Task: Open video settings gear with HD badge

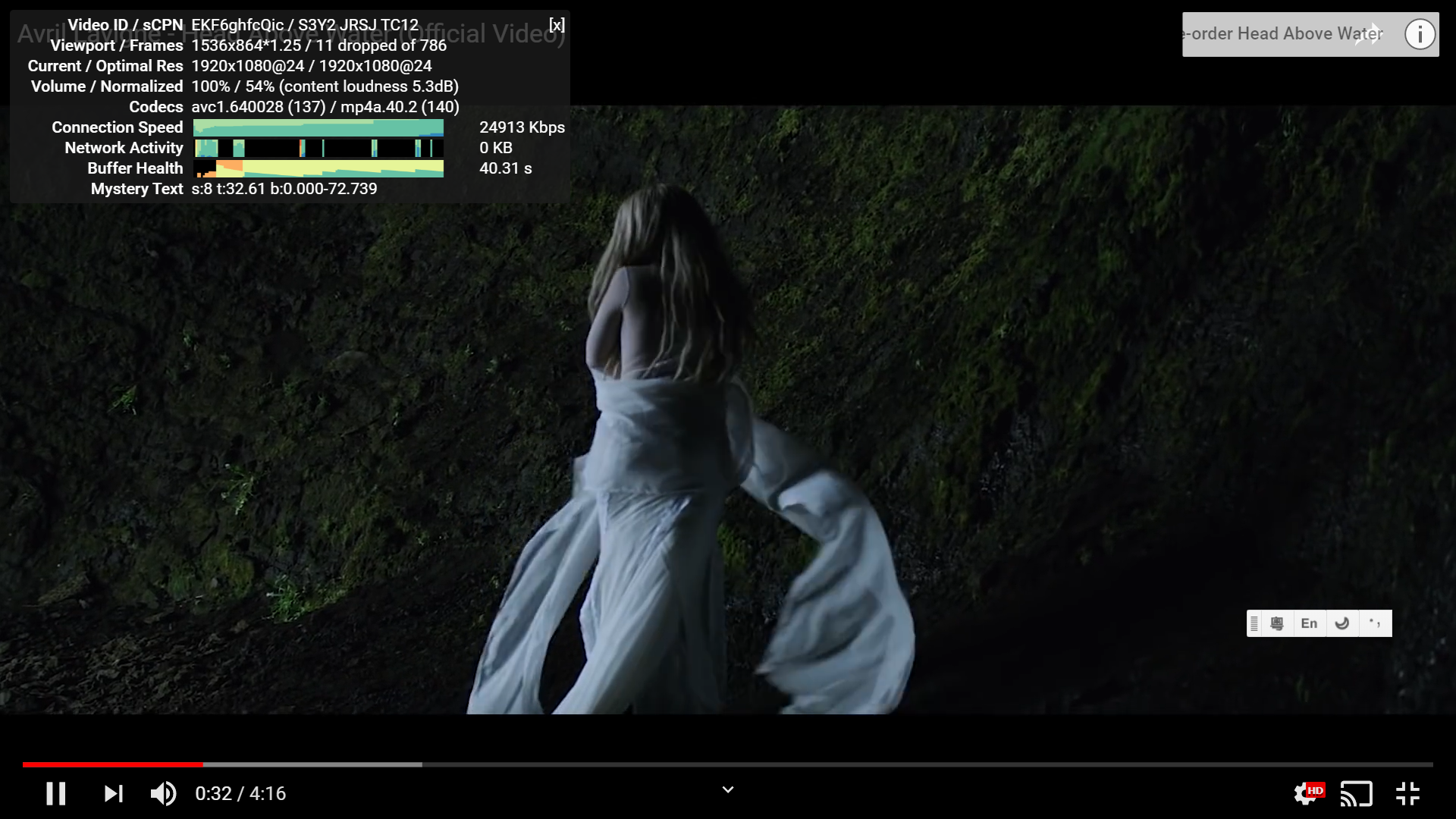Action: pyautogui.click(x=1307, y=793)
